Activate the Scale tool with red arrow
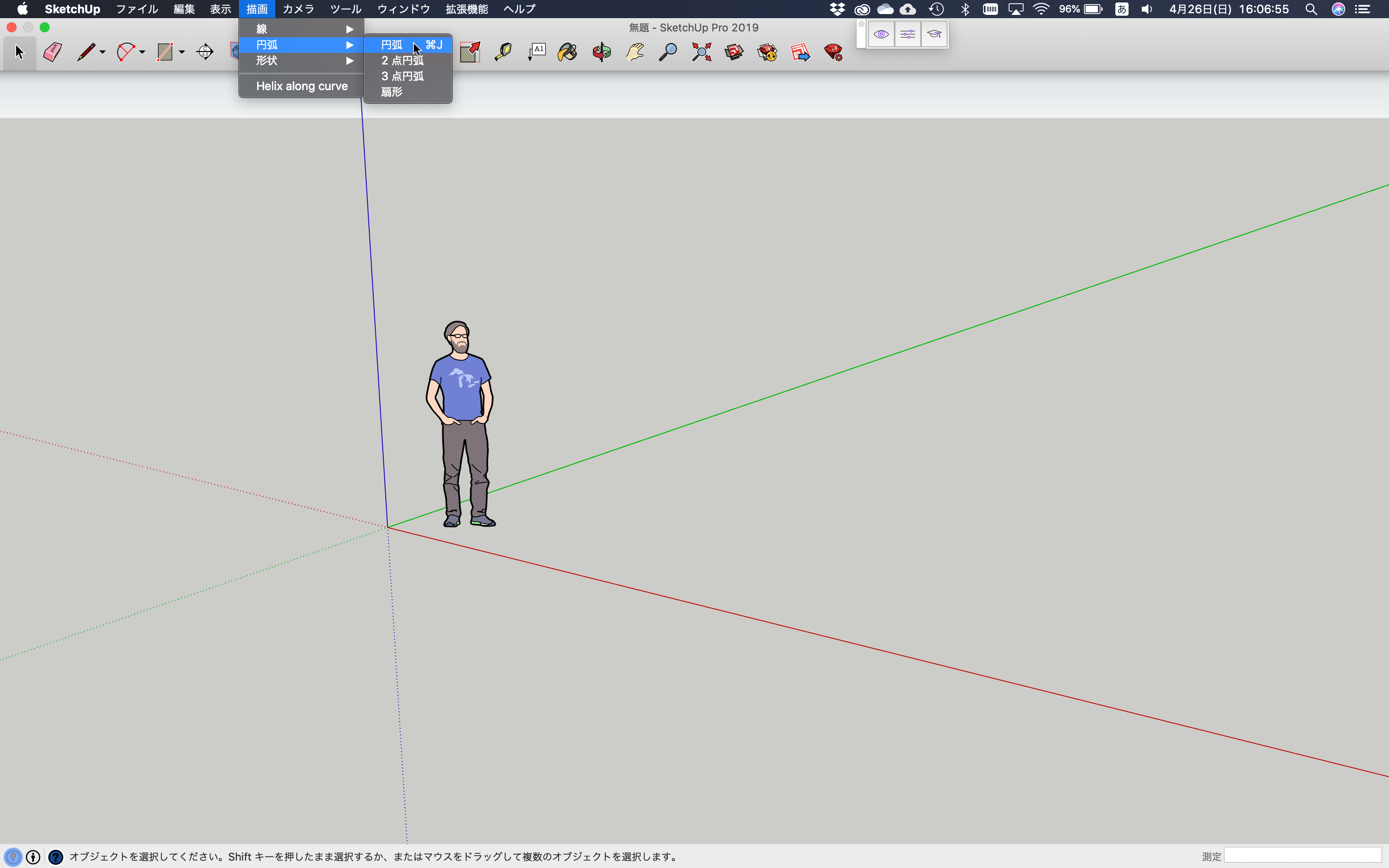 [x=470, y=52]
